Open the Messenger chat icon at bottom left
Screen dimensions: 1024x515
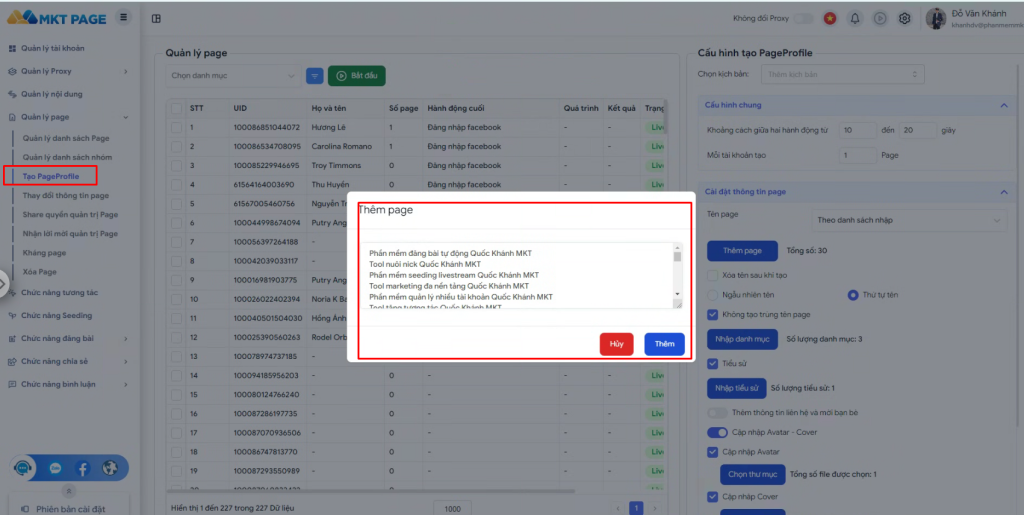tap(56, 468)
